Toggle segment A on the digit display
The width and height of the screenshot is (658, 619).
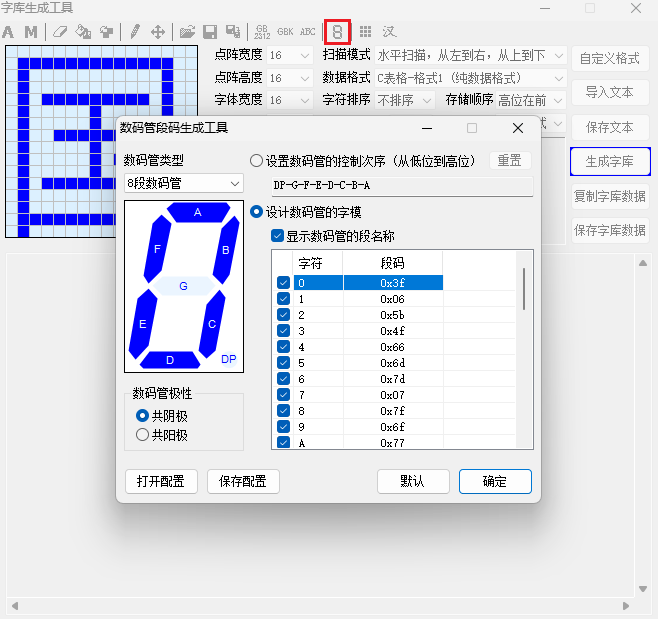click(198, 212)
